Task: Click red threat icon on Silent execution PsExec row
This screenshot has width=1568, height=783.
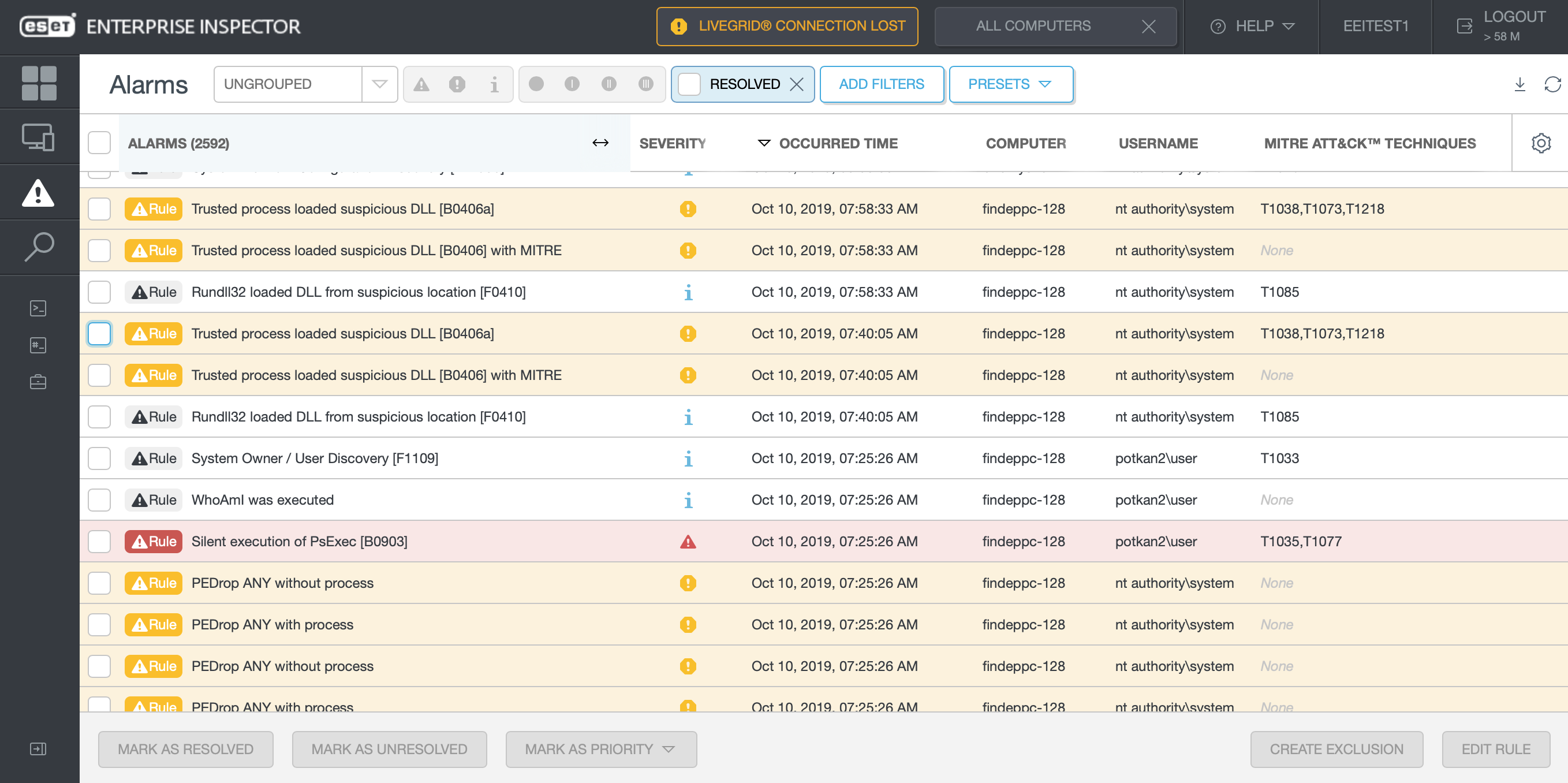Action: [x=688, y=542]
